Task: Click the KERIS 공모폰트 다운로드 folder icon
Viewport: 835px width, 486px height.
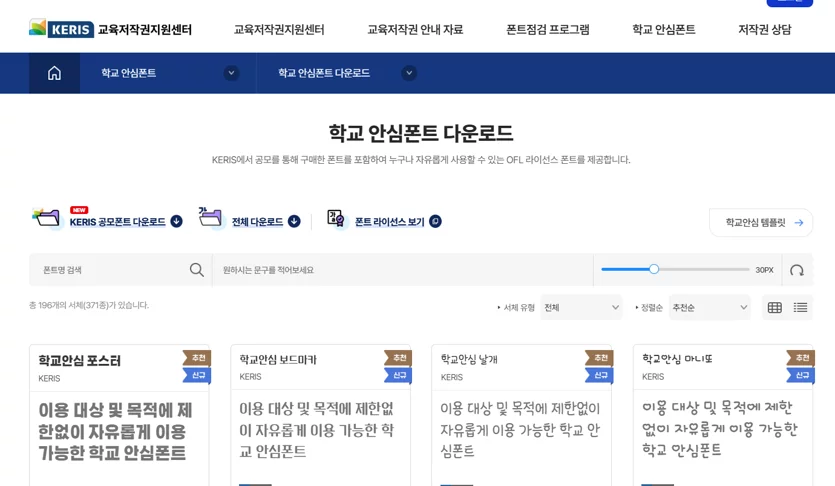Action: [46, 217]
